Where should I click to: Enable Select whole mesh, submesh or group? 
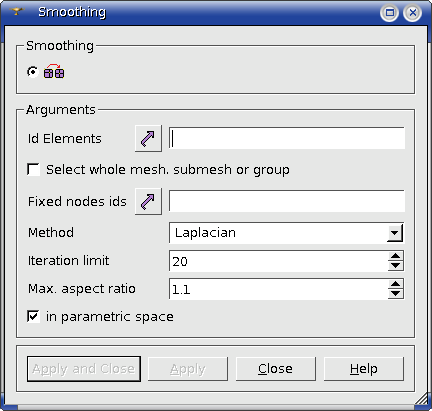33,169
